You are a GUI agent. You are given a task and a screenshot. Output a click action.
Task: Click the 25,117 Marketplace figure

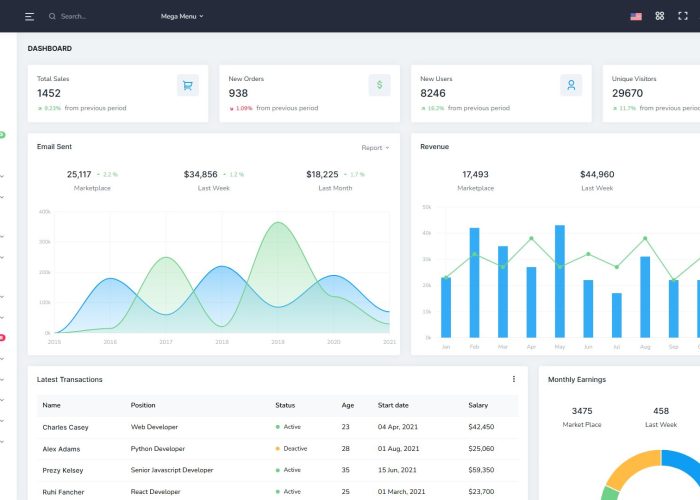click(79, 175)
